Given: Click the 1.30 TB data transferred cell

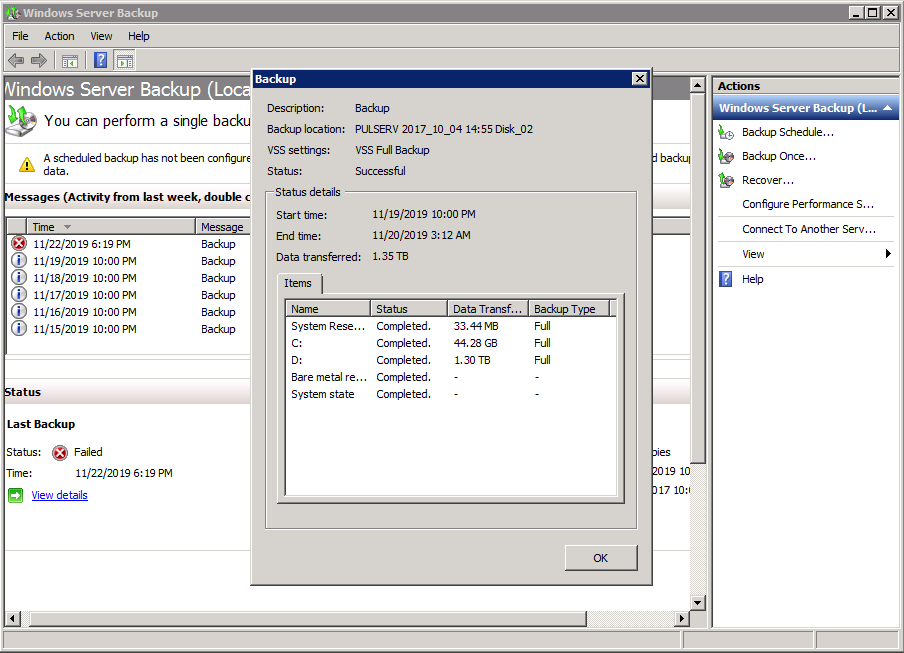Looking at the screenshot, I should coord(472,360).
